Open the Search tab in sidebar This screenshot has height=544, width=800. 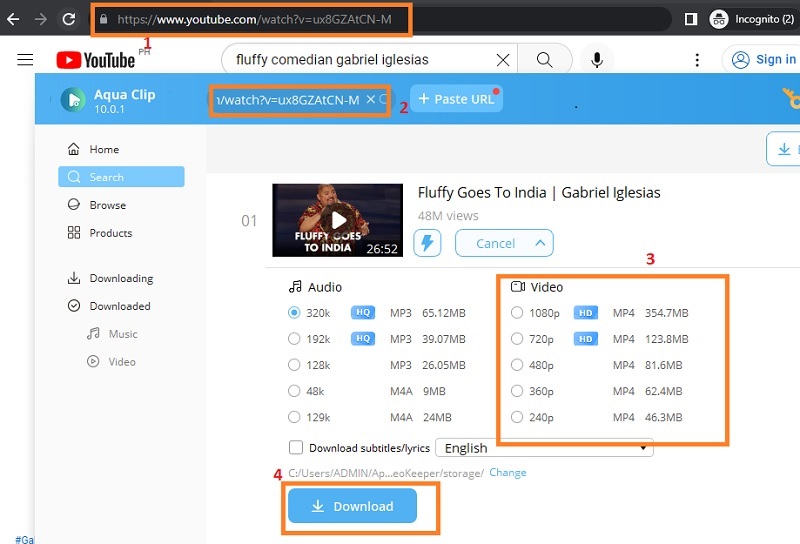coord(121,177)
